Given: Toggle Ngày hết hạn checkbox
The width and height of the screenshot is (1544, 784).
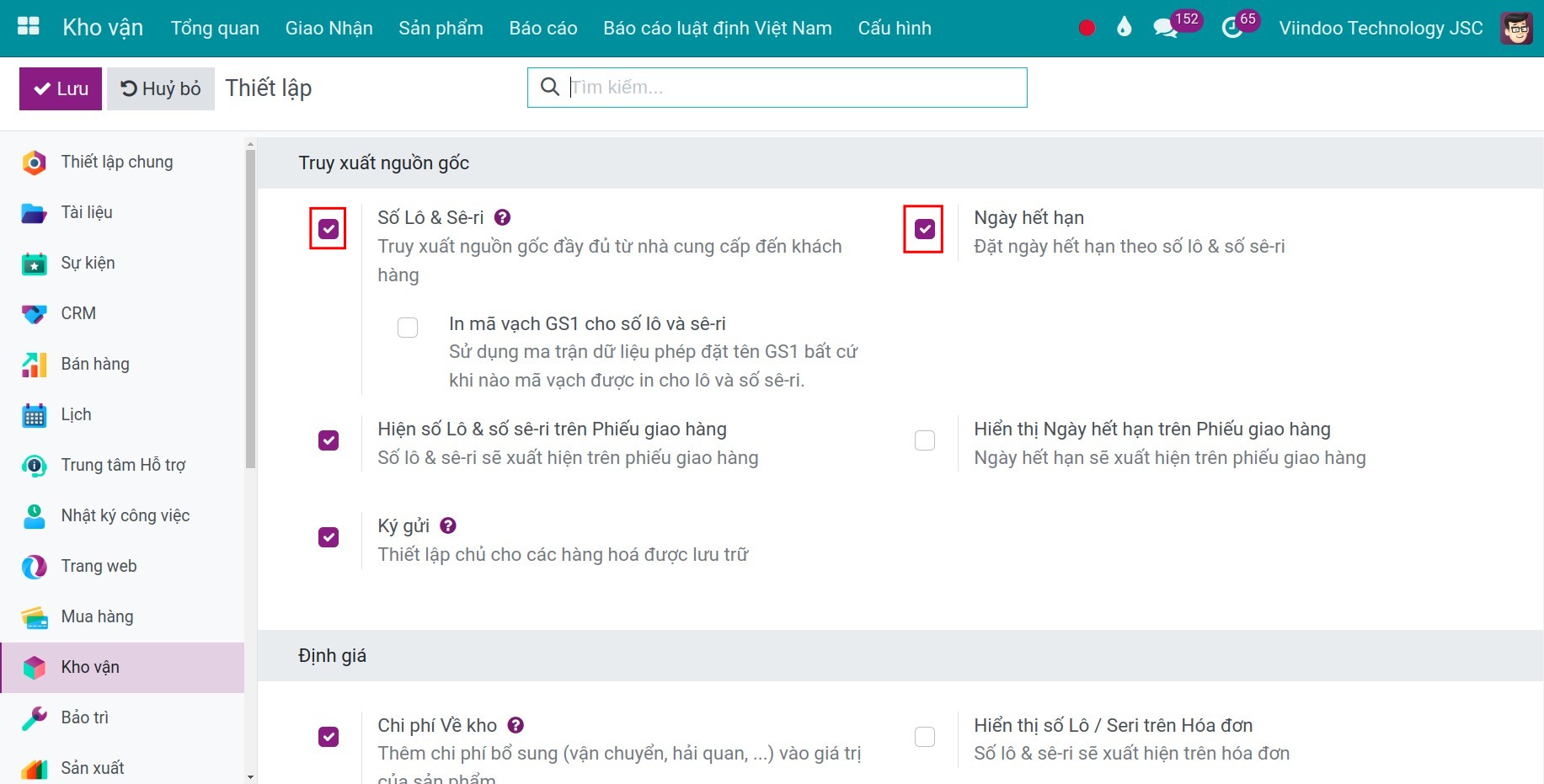Looking at the screenshot, I should [925, 229].
